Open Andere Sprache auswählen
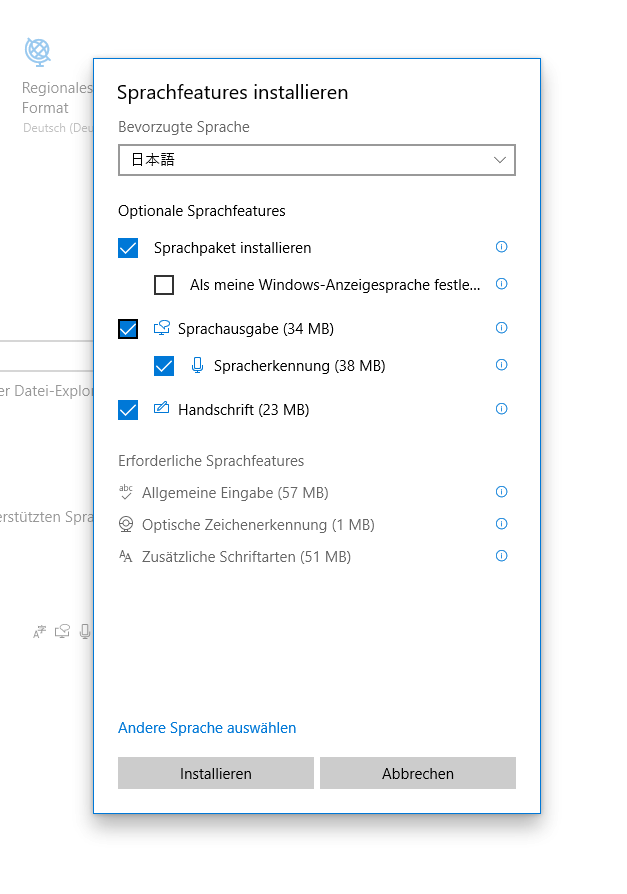Screen dimensions: 627x894 (207, 728)
